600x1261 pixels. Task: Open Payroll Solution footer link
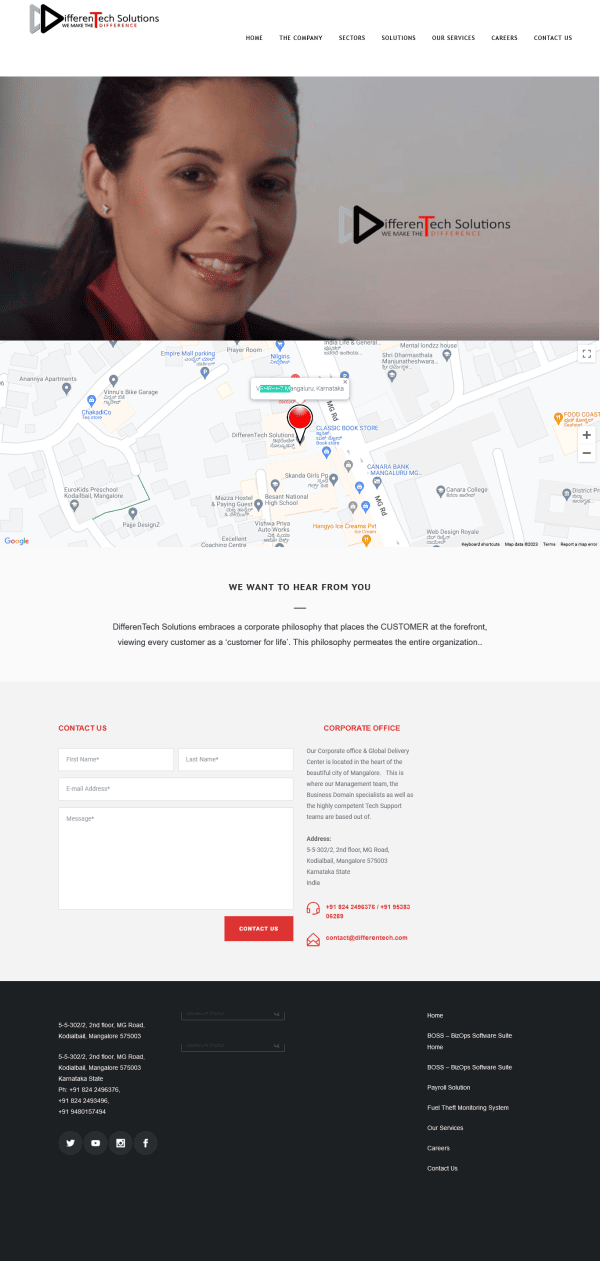tap(448, 1088)
